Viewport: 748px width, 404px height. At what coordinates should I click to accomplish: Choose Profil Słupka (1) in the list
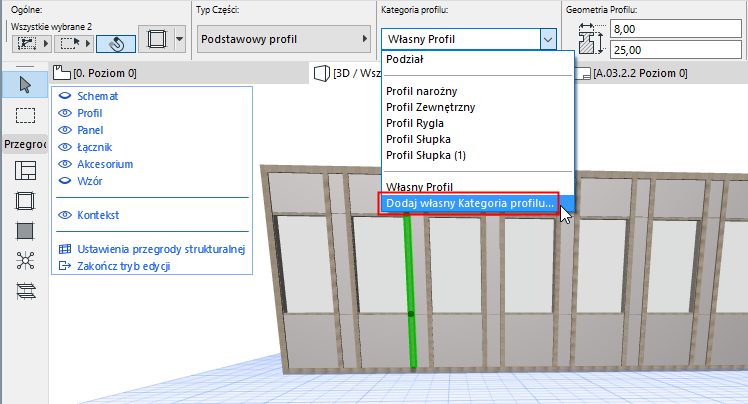[x=478, y=155]
